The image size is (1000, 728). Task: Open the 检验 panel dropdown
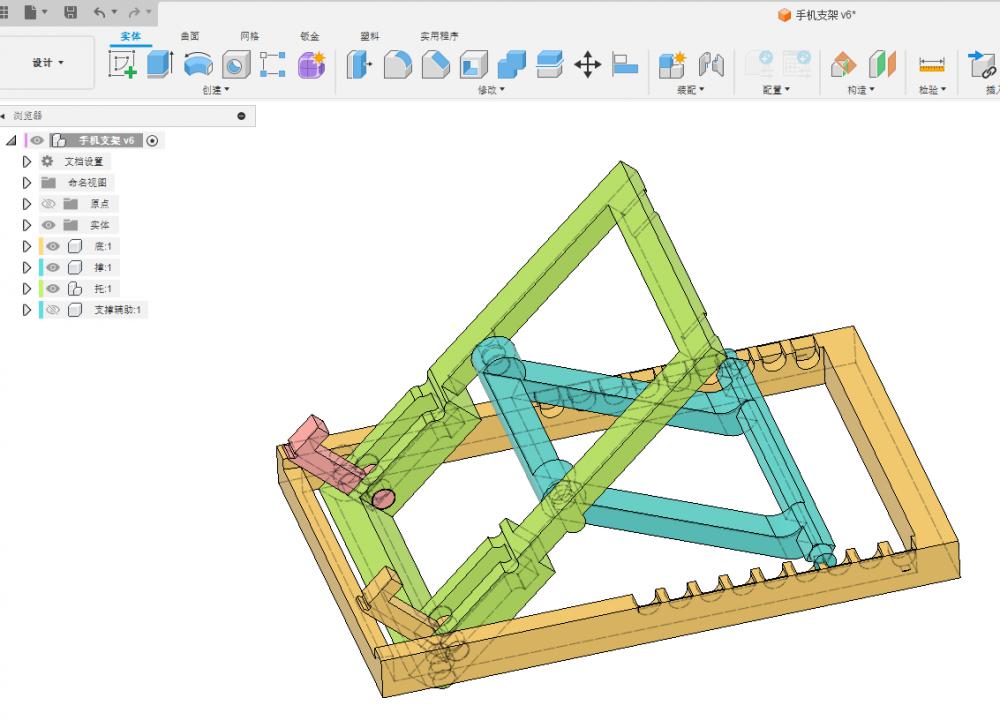pos(932,90)
